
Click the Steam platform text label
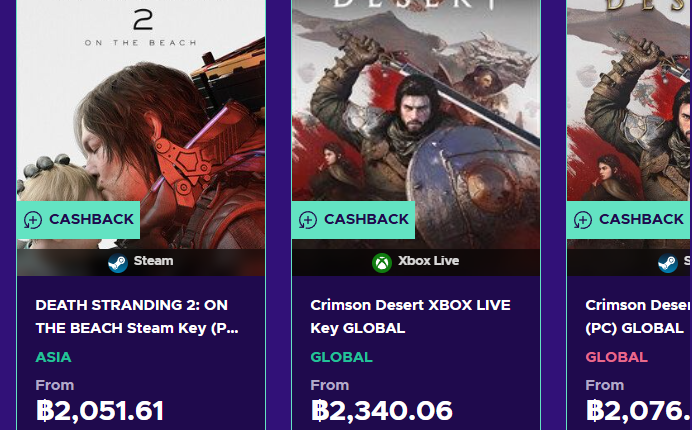click(x=153, y=261)
